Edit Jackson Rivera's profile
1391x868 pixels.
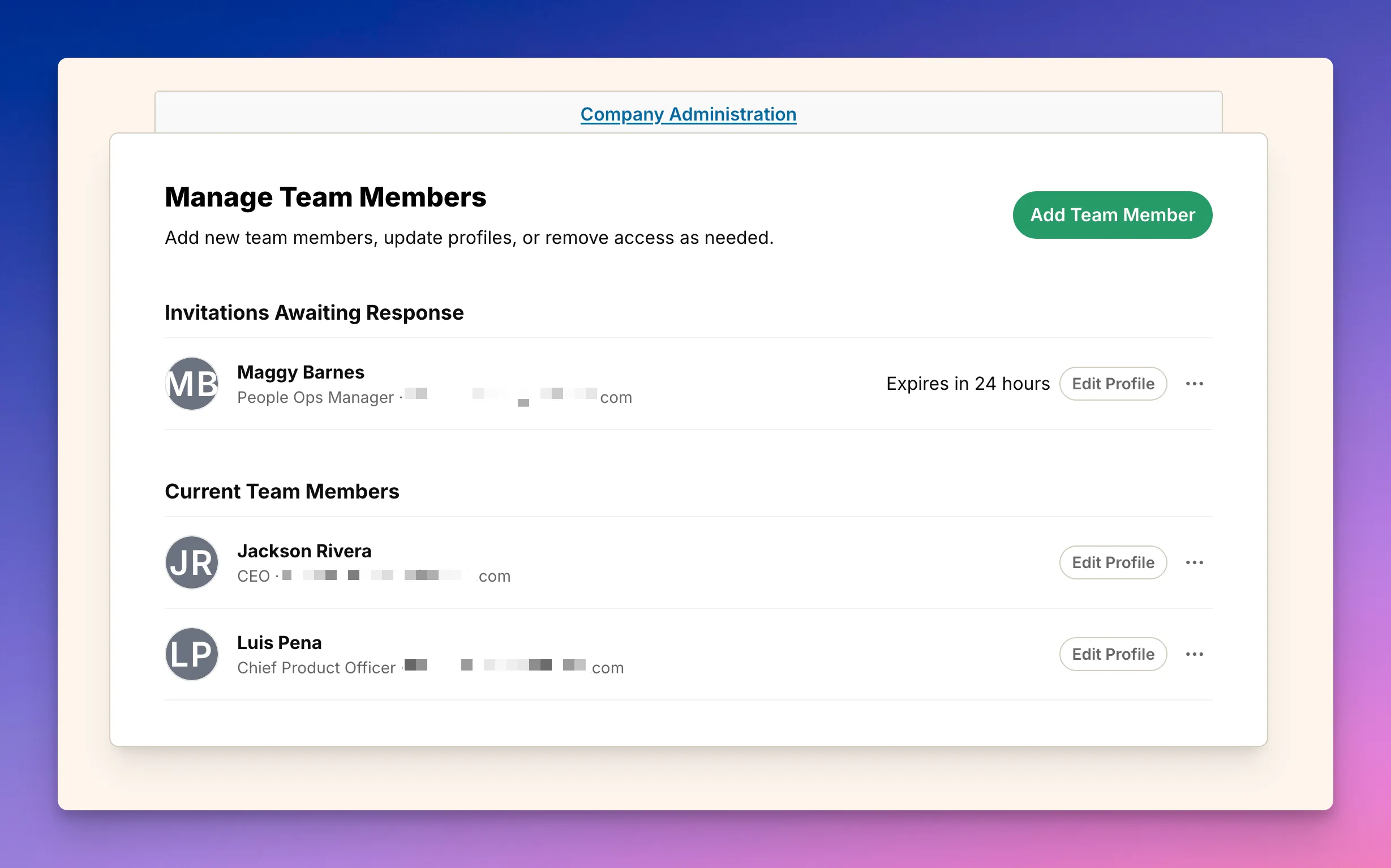click(x=1113, y=562)
